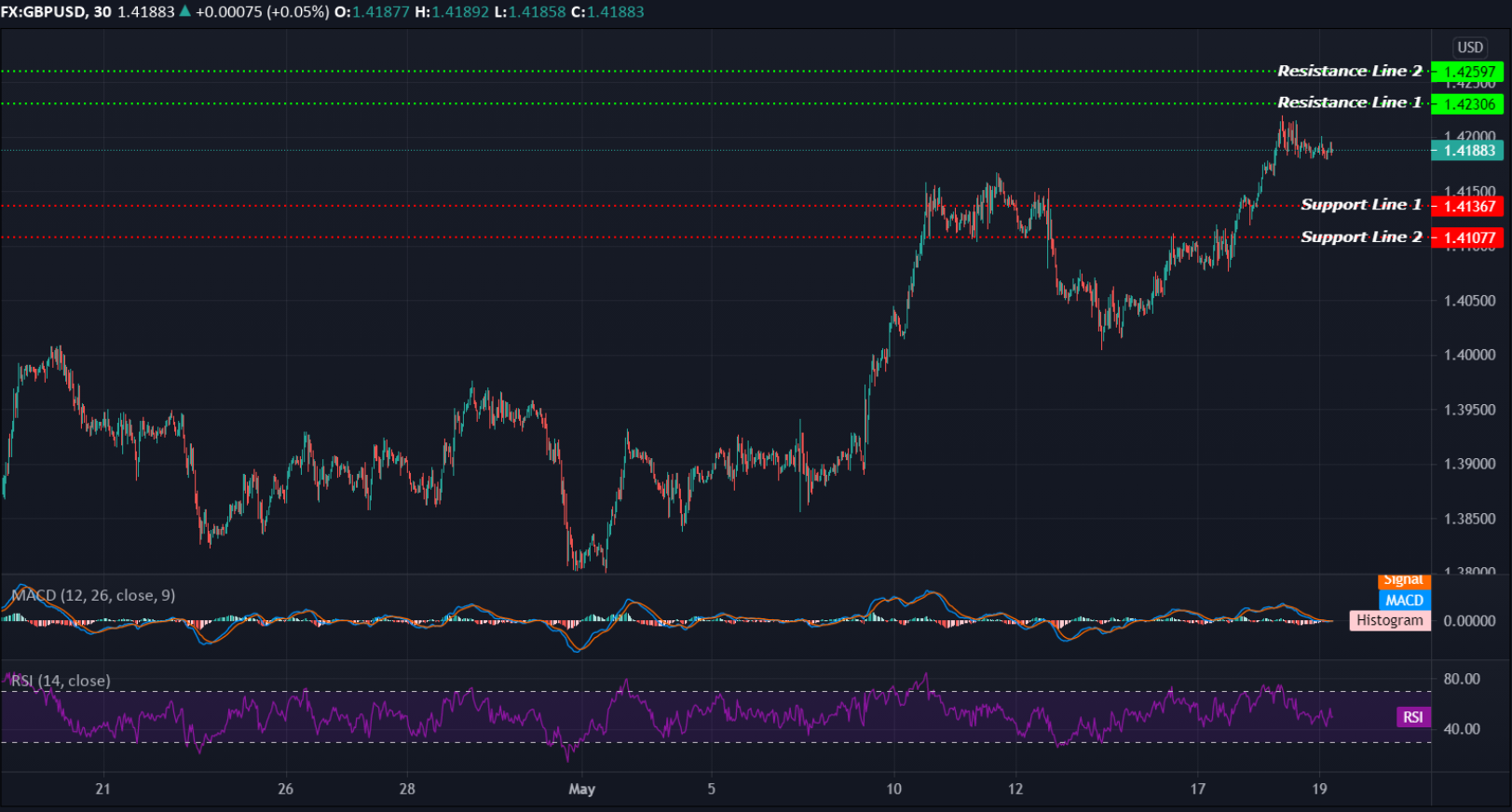Image resolution: width=1512 pixels, height=812 pixels.
Task: Click the 19 date on time axis
Action: 1319,789
